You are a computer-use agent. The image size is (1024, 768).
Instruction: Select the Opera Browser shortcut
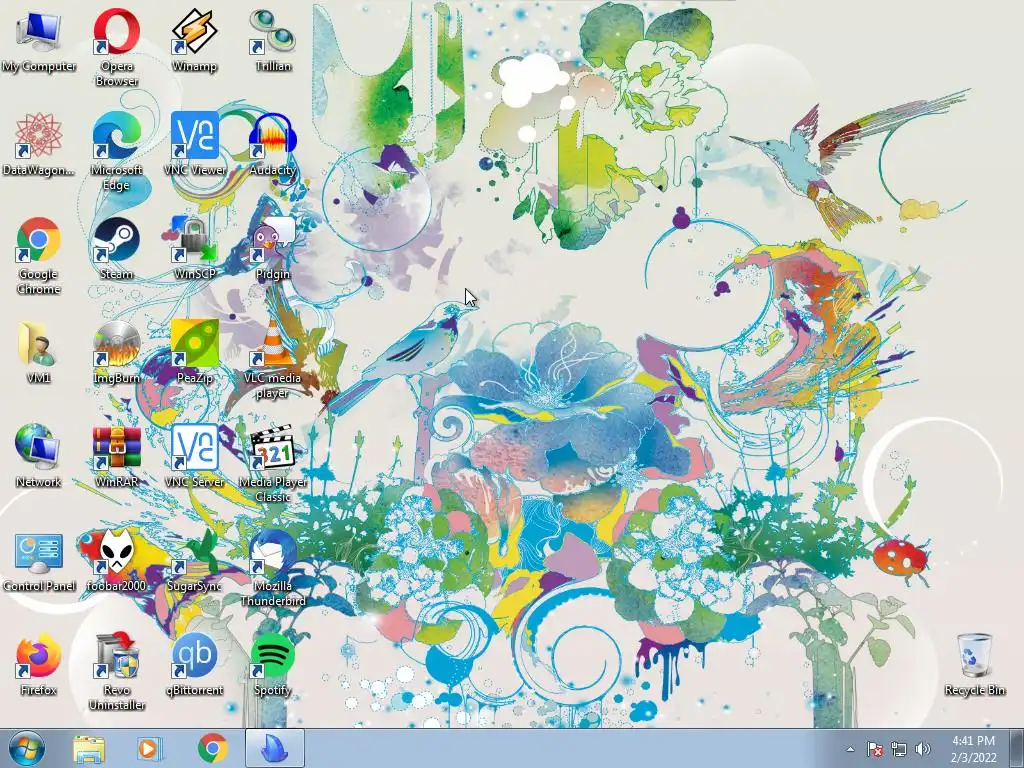click(x=116, y=47)
